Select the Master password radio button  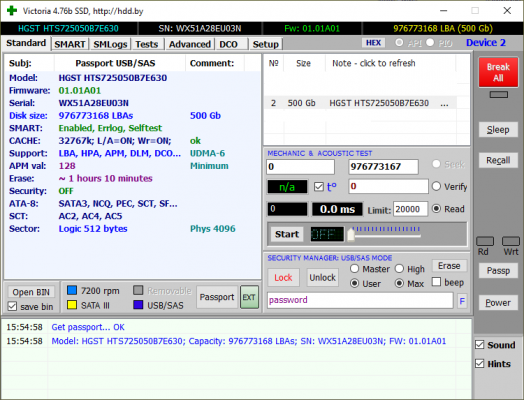click(355, 268)
